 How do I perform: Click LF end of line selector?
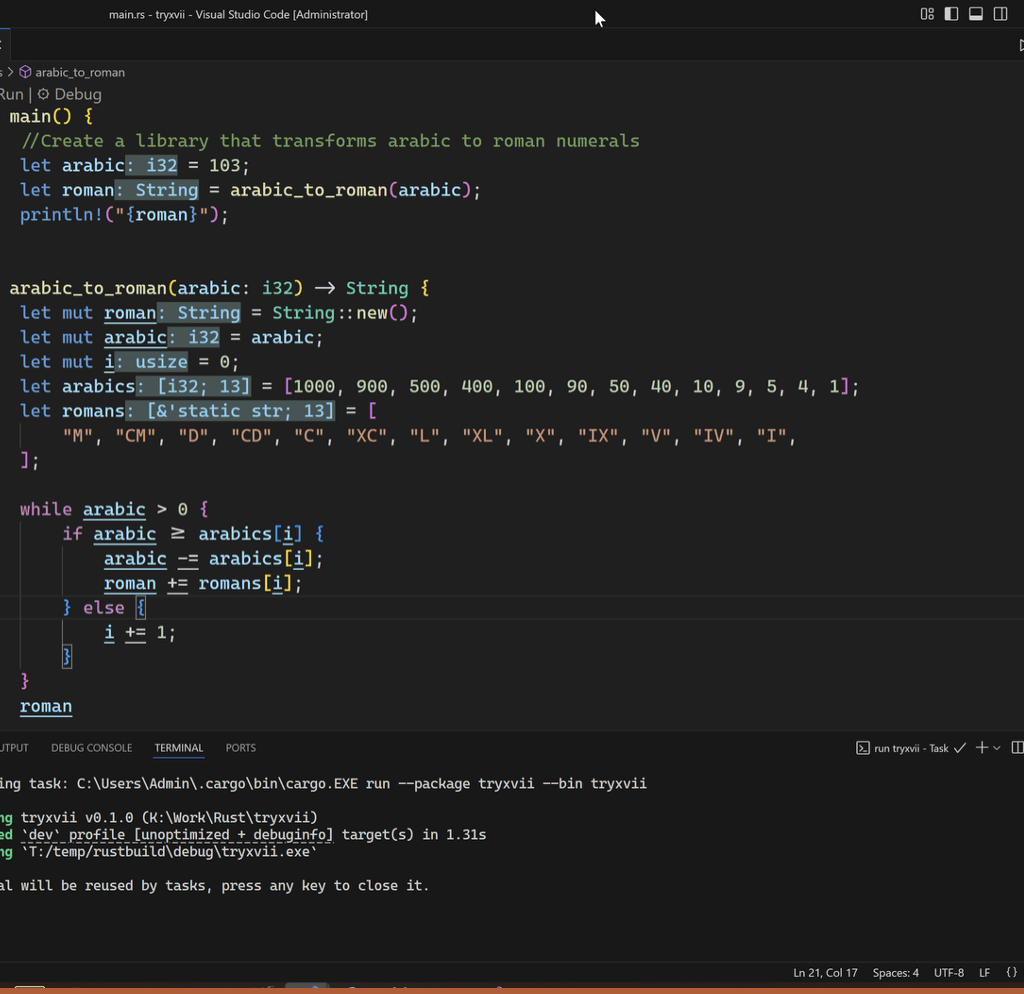click(x=985, y=973)
